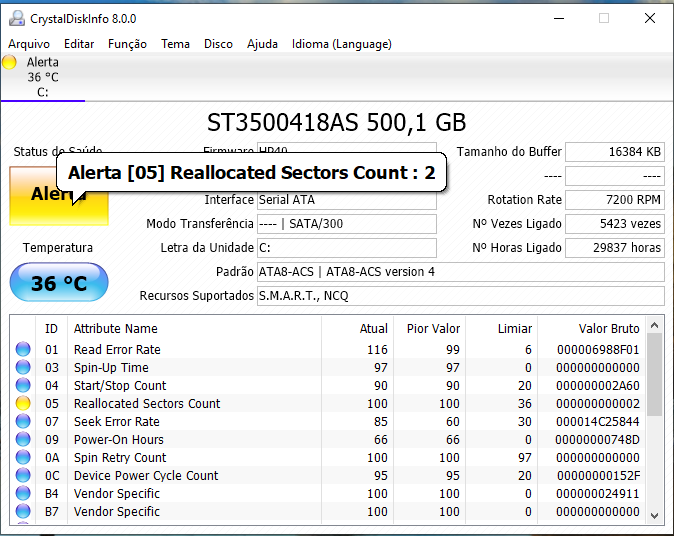The image size is (674, 536).
Task: Click the attribute list scrollbar thumb
Action: [x=655, y=375]
